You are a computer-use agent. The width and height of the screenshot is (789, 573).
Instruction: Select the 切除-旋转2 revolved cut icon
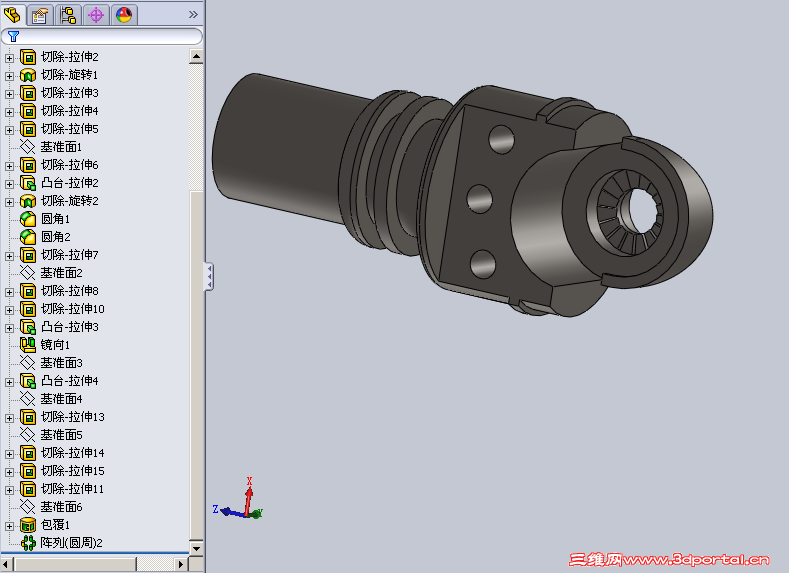click(28, 201)
